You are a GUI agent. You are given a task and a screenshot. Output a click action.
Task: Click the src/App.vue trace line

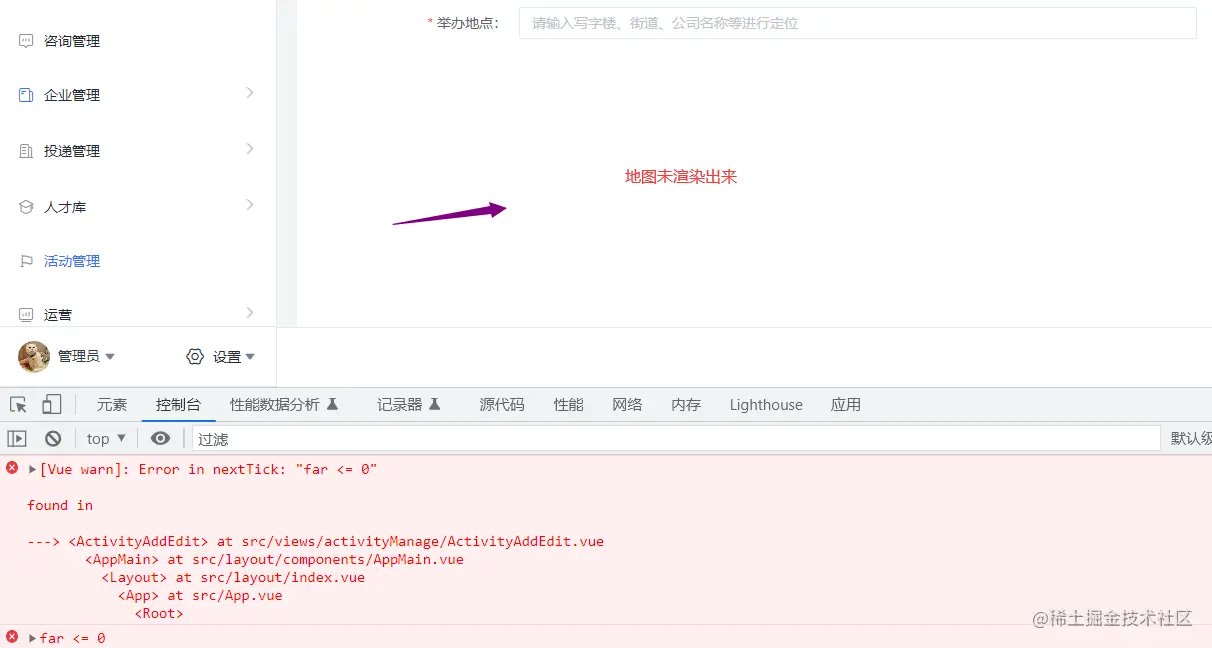coord(200,595)
